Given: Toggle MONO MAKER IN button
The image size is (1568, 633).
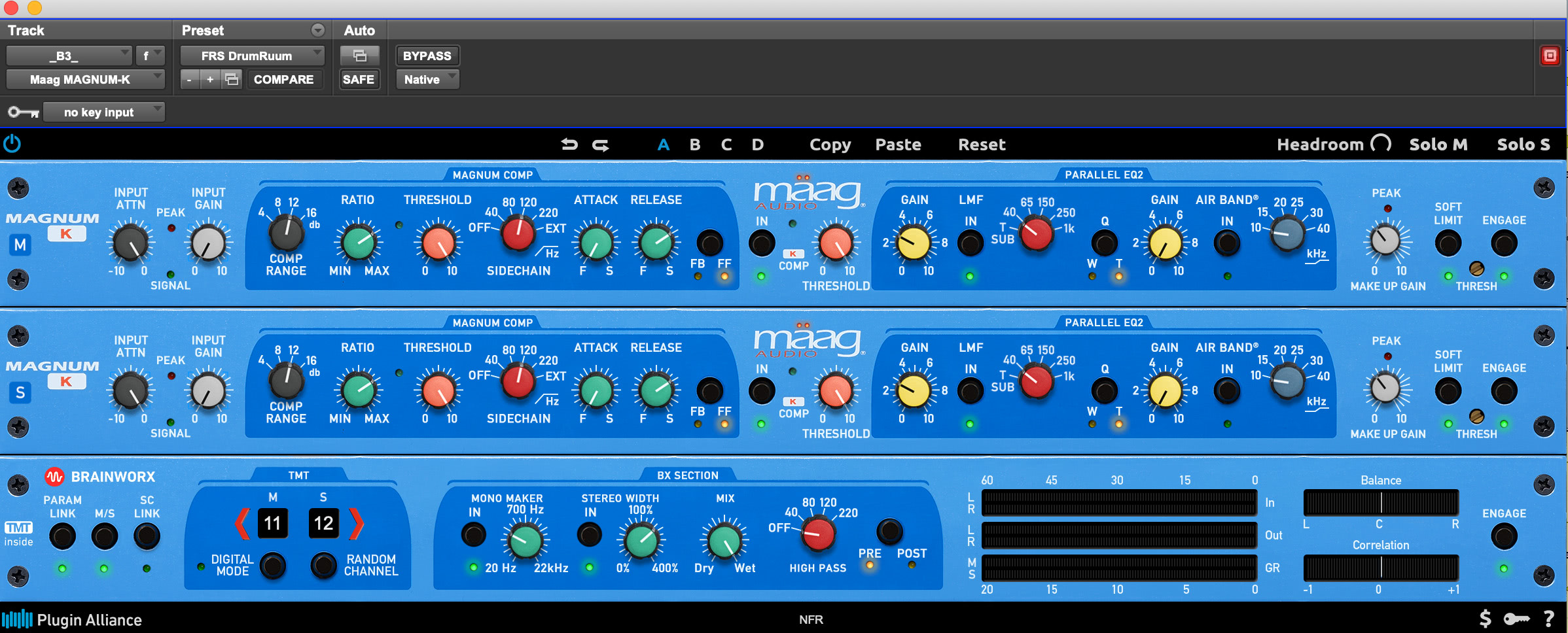Looking at the screenshot, I should pyautogui.click(x=474, y=535).
